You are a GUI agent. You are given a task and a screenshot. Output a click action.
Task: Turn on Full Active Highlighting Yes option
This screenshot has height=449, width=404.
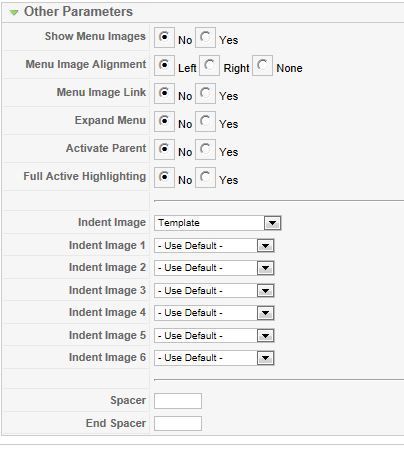205,177
